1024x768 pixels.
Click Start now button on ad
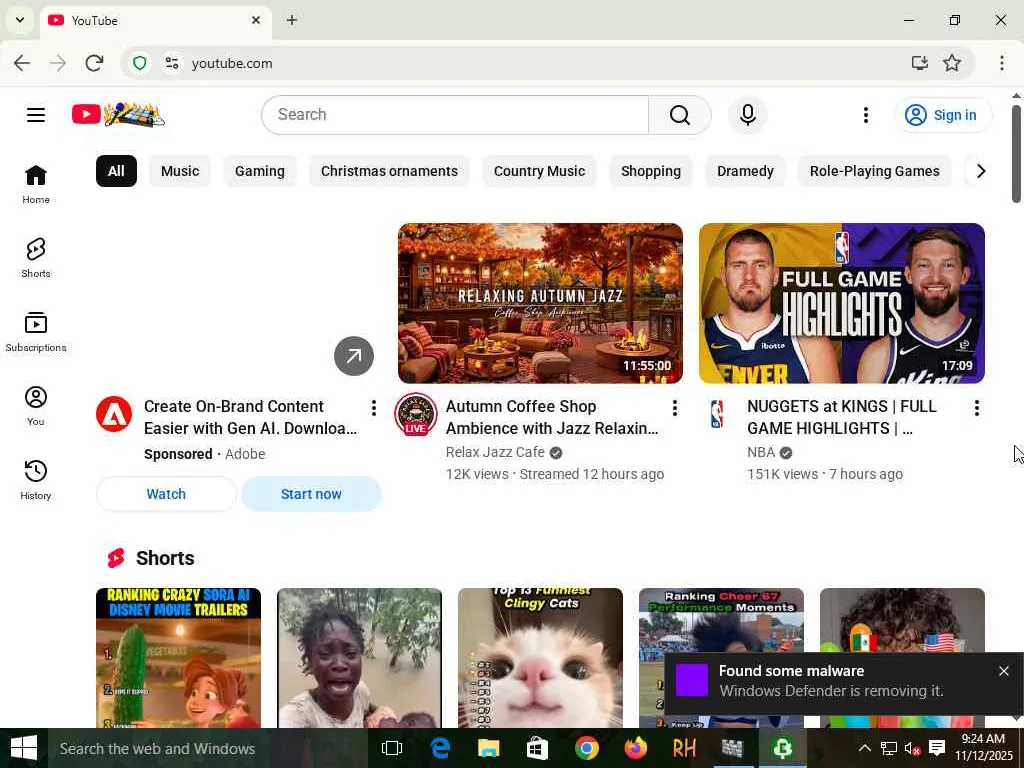tap(311, 494)
